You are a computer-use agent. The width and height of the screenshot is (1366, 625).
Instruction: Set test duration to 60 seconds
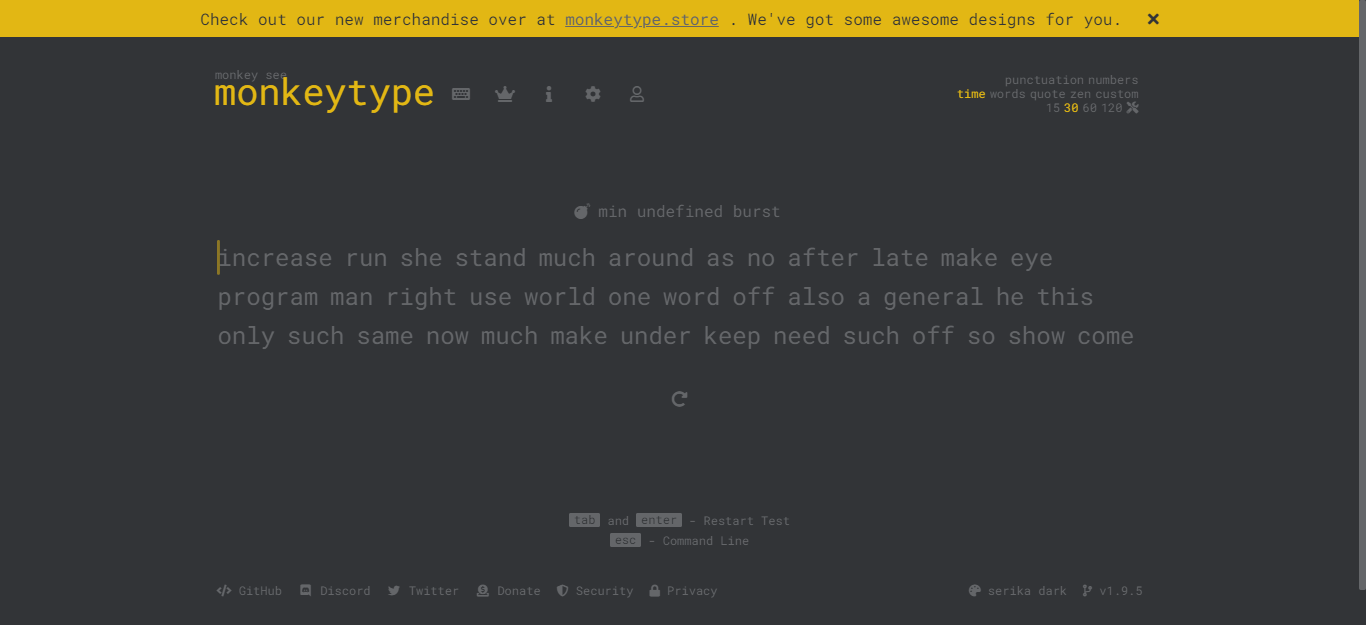coord(1089,108)
